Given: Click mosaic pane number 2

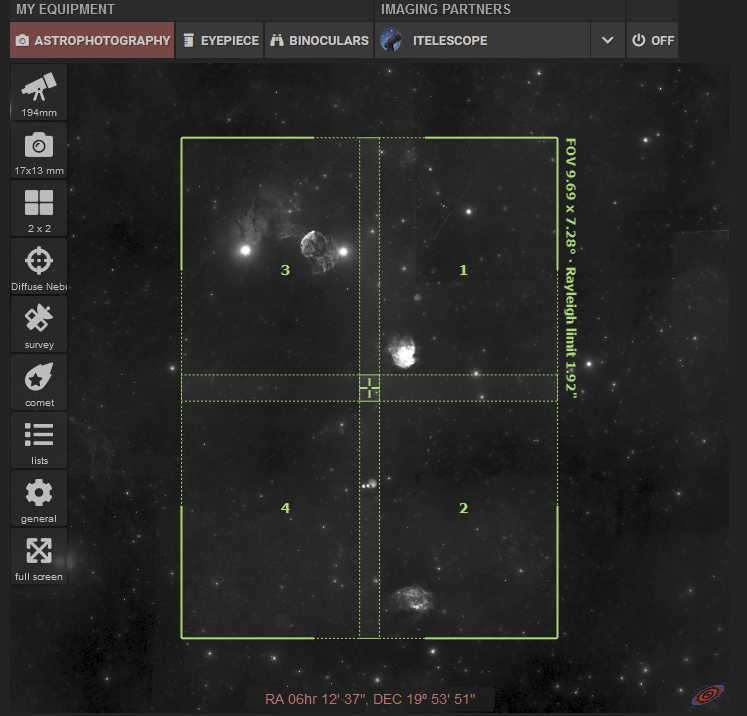Looking at the screenshot, I should point(463,508).
